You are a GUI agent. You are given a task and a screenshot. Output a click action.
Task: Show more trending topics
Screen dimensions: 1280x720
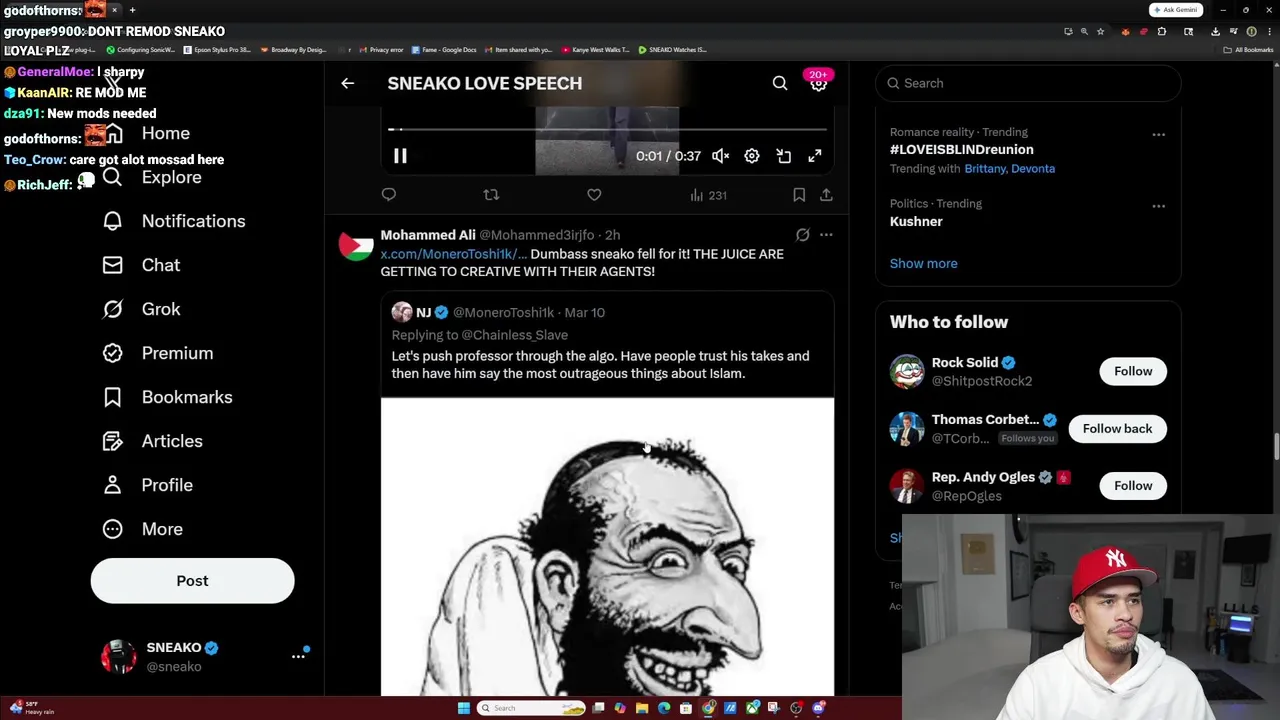tap(923, 263)
